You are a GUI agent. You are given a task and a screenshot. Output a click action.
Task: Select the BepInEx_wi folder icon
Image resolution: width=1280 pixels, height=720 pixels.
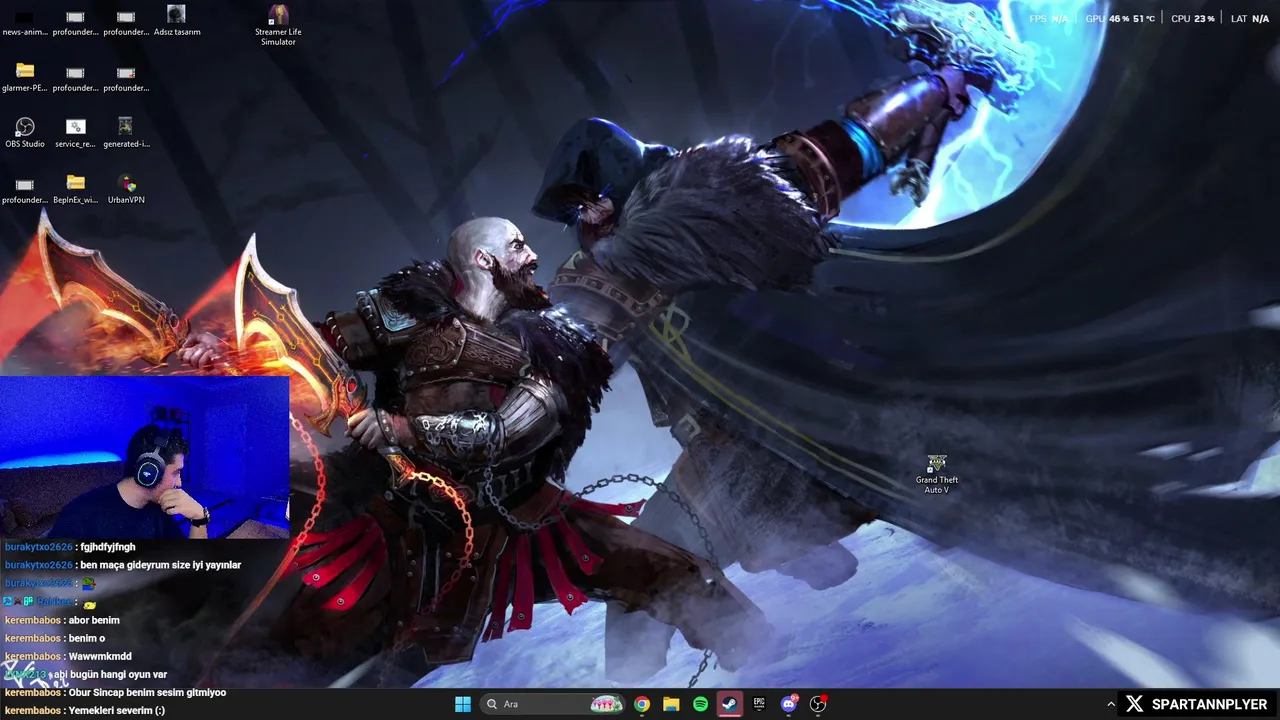[75, 189]
